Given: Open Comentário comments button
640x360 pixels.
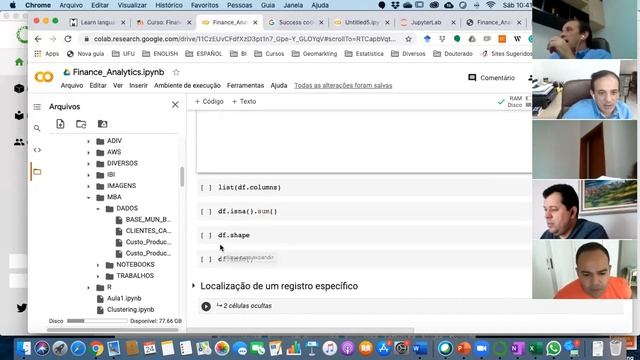Looking at the screenshot, I should (x=491, y=78).
